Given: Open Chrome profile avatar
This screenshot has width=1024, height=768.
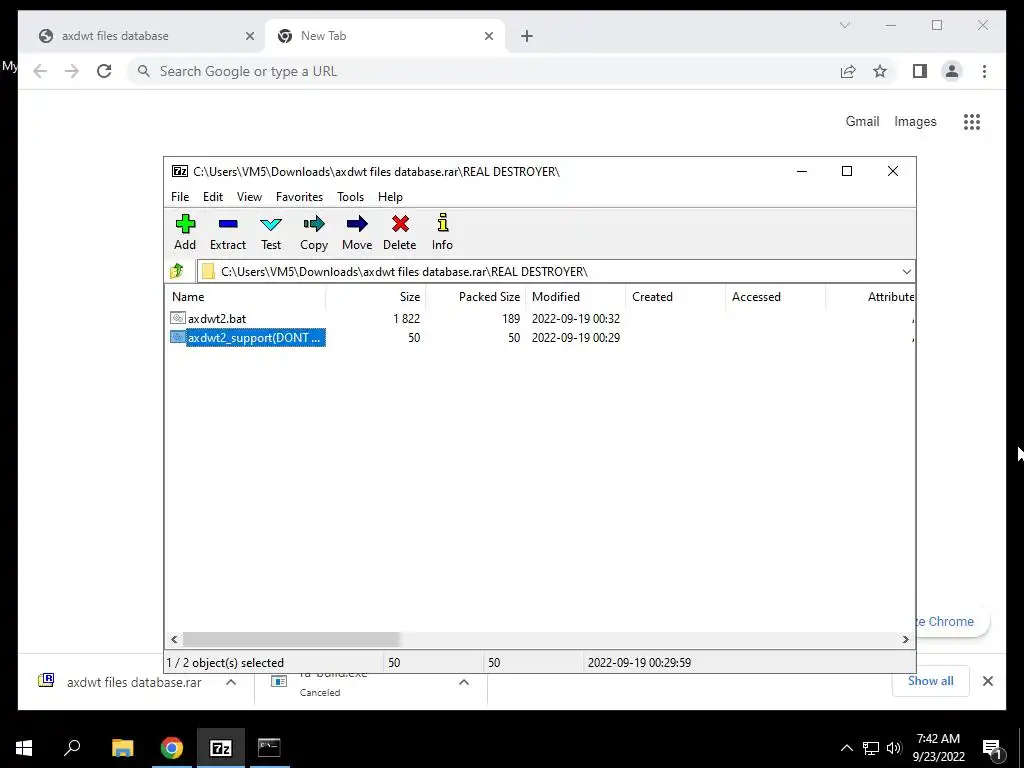Looking at the screenshot, I should (x=952, y=71).
